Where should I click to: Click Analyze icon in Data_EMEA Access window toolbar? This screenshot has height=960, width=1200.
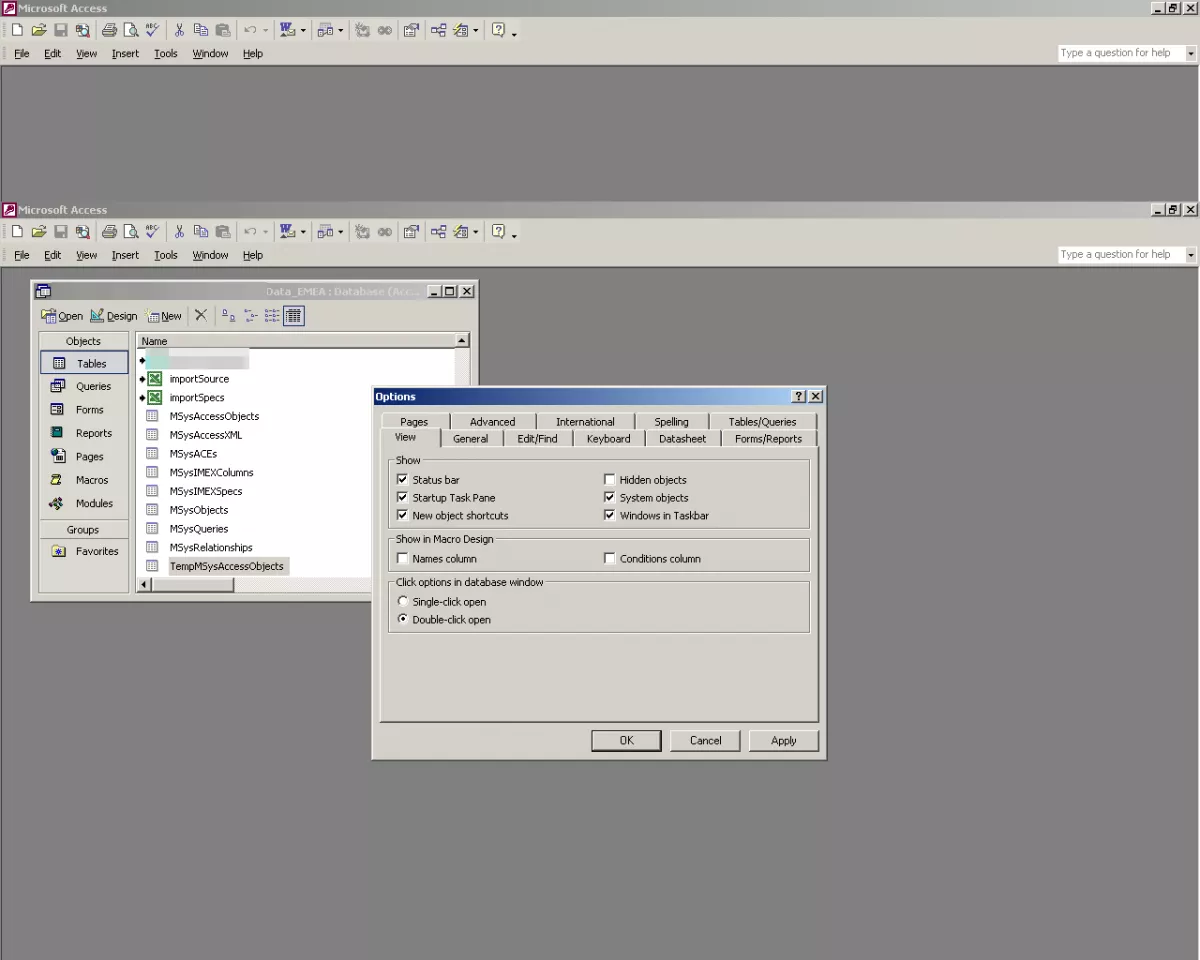coord(325,232)
